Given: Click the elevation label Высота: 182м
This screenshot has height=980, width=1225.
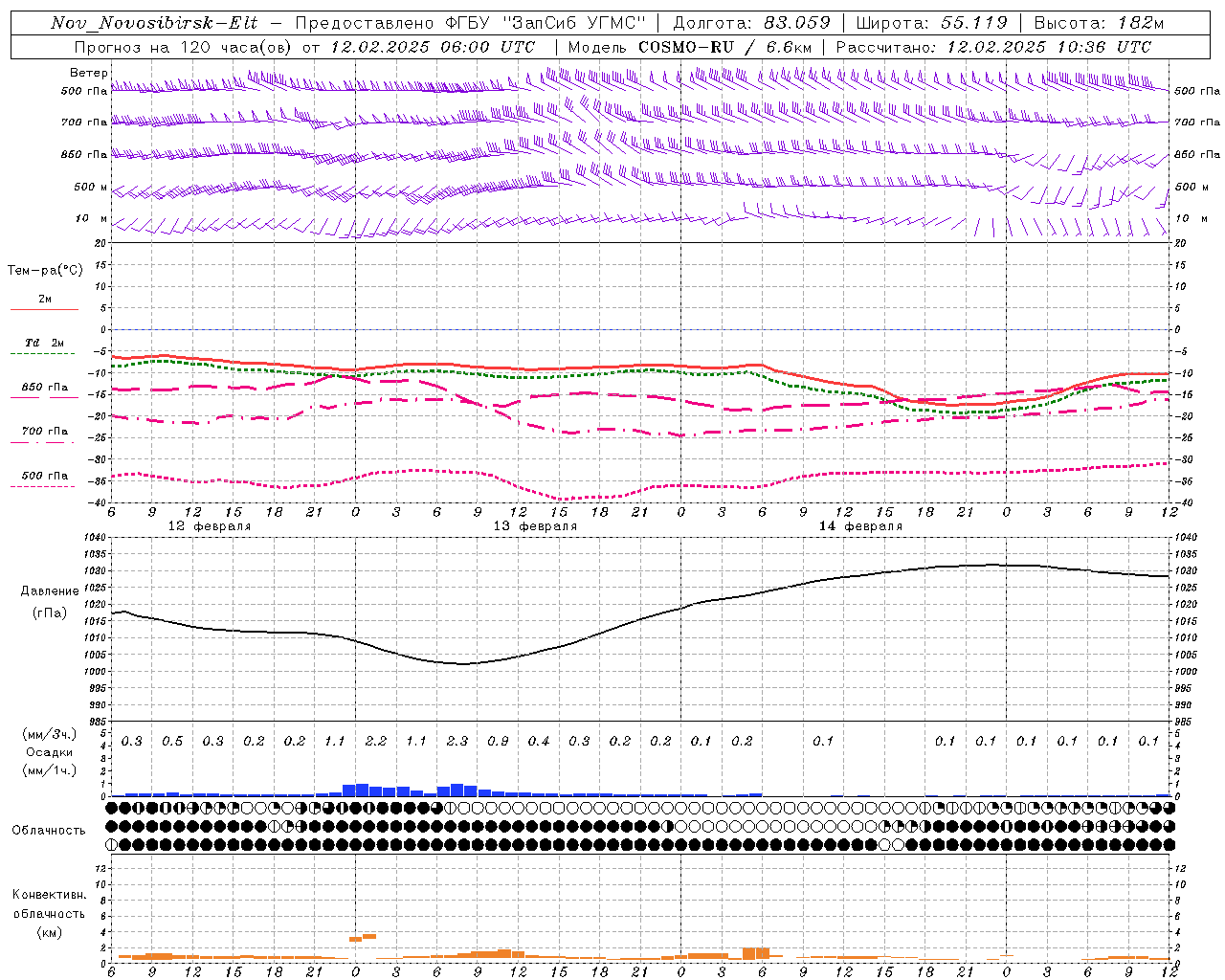Looking at the screenshot, I should point(1099,23).
